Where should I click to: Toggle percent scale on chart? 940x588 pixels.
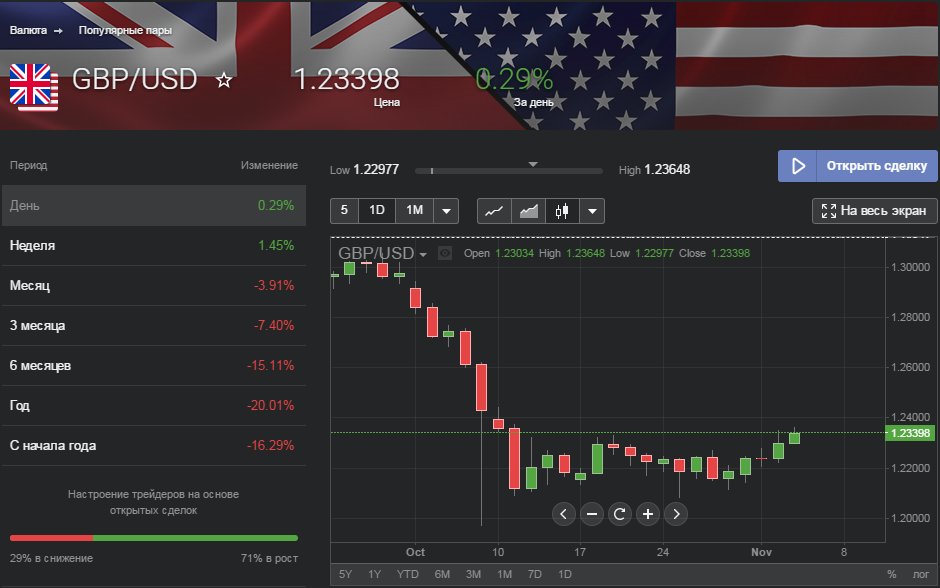[891, 574]
